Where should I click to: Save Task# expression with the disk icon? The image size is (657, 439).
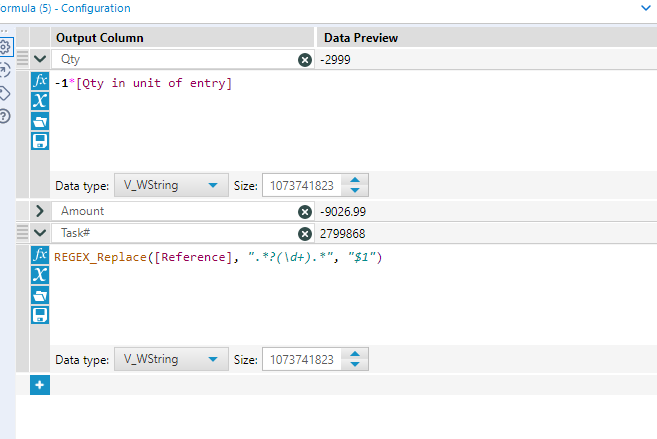pos(40,315)
